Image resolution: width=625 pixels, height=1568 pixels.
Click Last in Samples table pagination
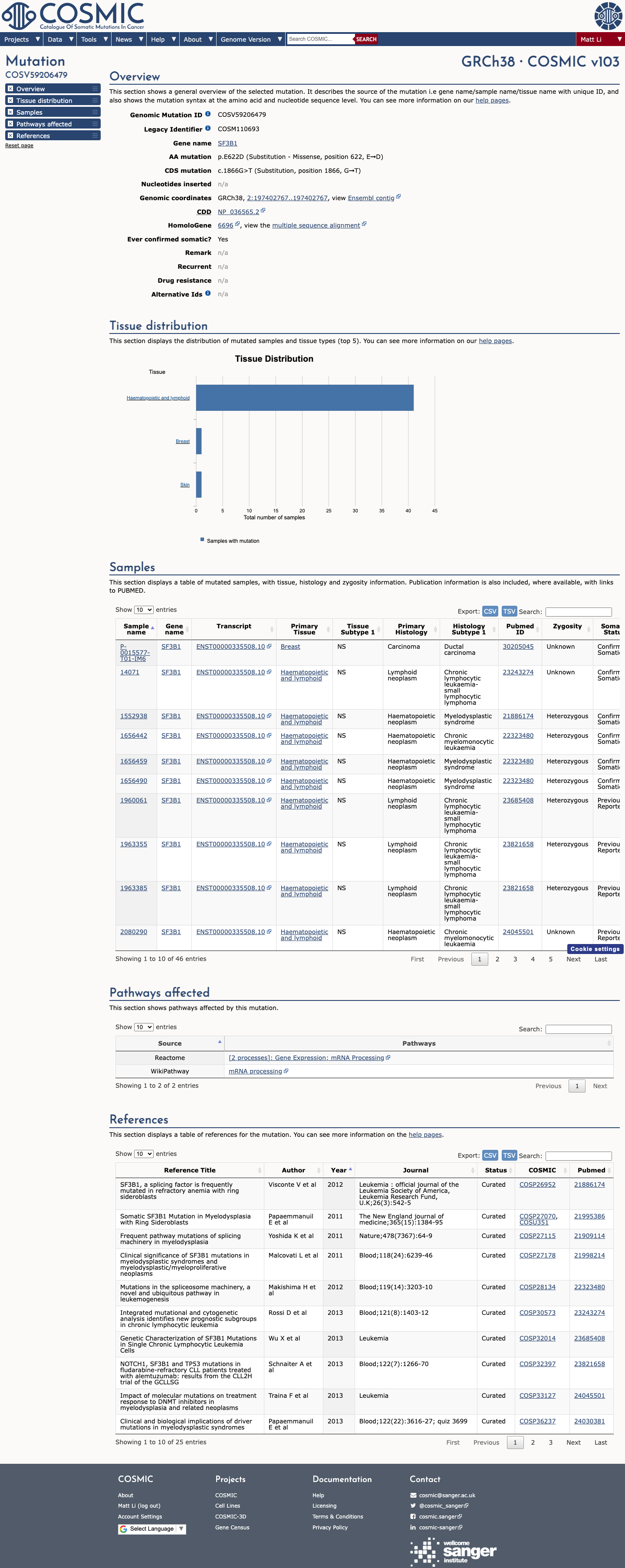click(x=601, y=959)
